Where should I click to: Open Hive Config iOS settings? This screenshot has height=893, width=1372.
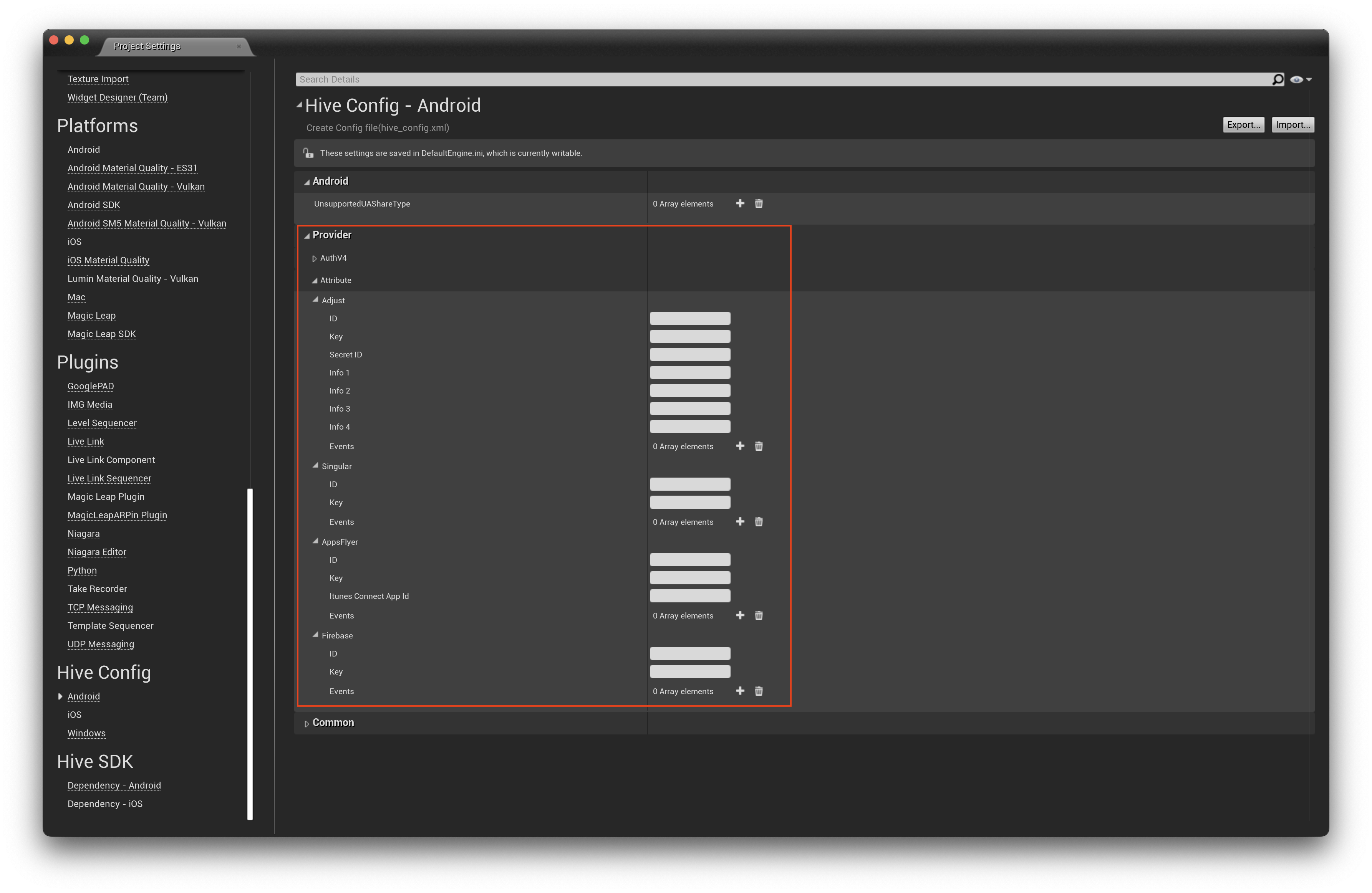[x=75, y=714]
